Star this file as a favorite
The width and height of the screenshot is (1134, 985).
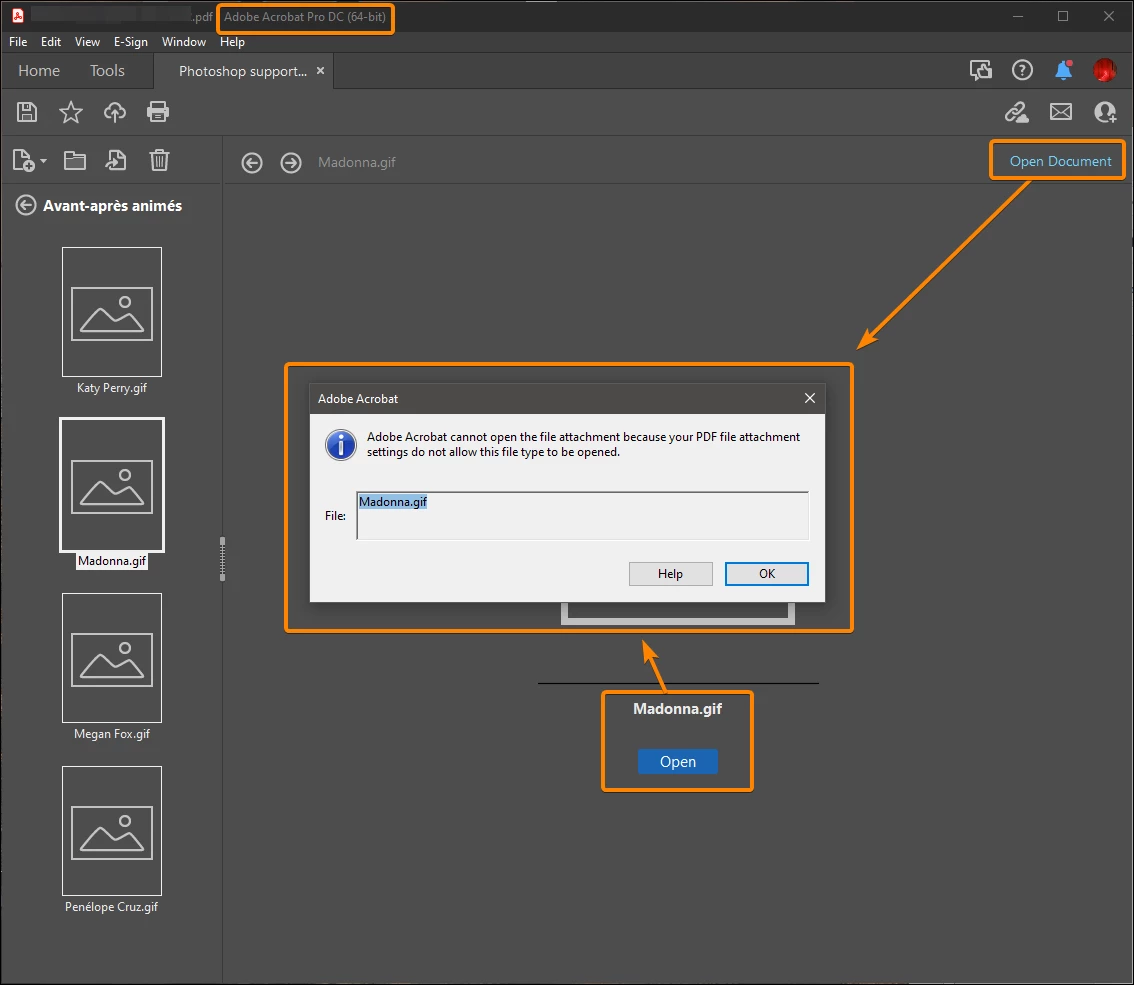click(71, 112)
